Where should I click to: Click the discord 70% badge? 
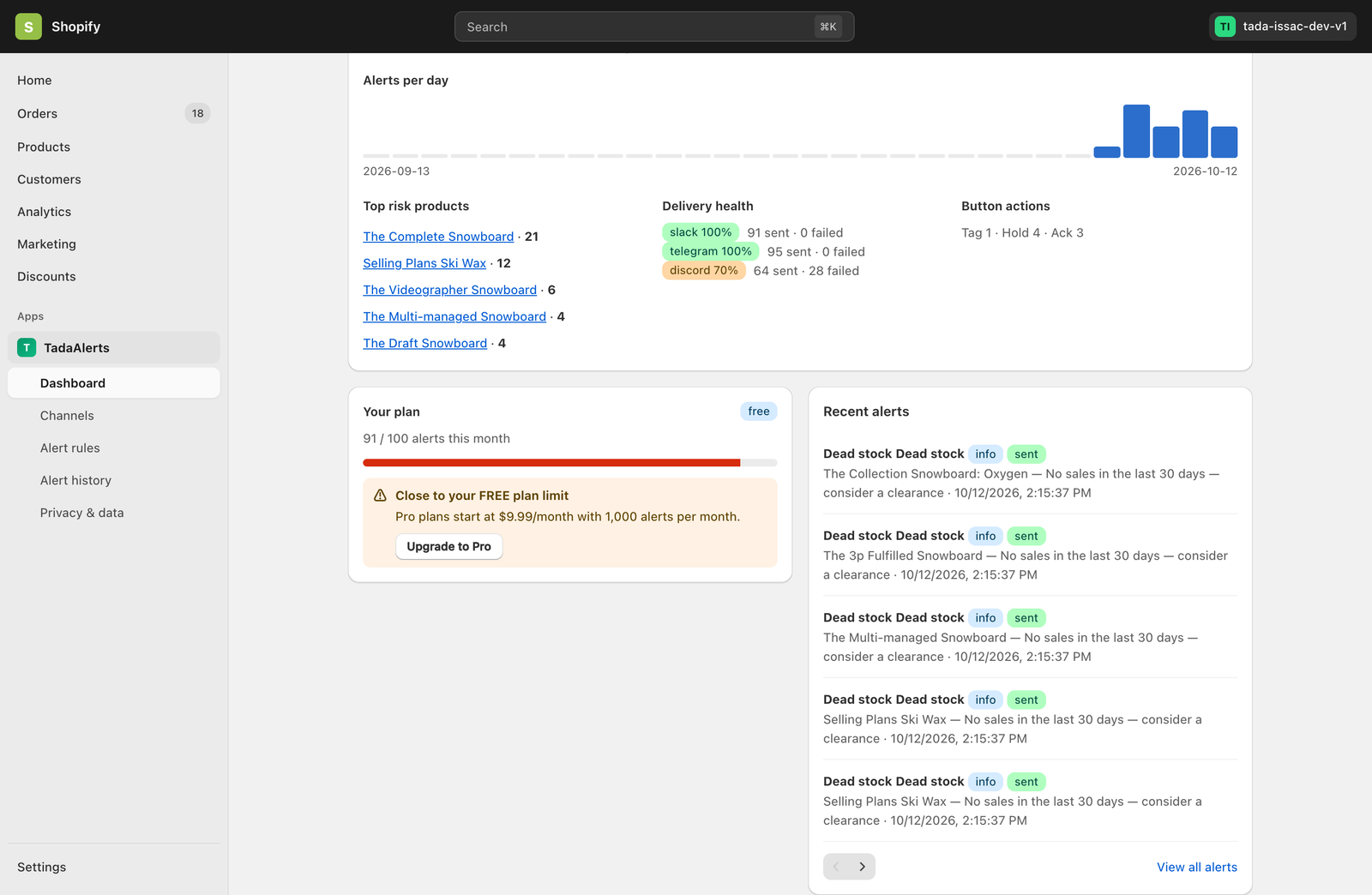[703, 270]
